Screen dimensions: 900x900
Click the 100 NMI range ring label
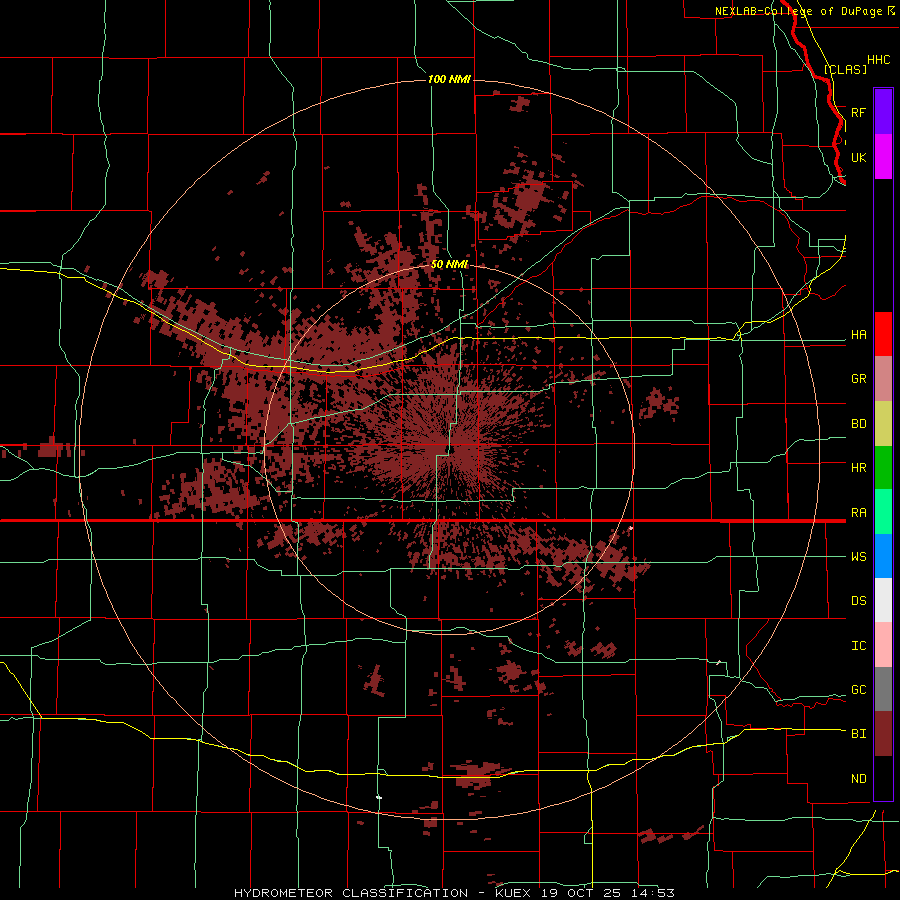pos(449,79)
